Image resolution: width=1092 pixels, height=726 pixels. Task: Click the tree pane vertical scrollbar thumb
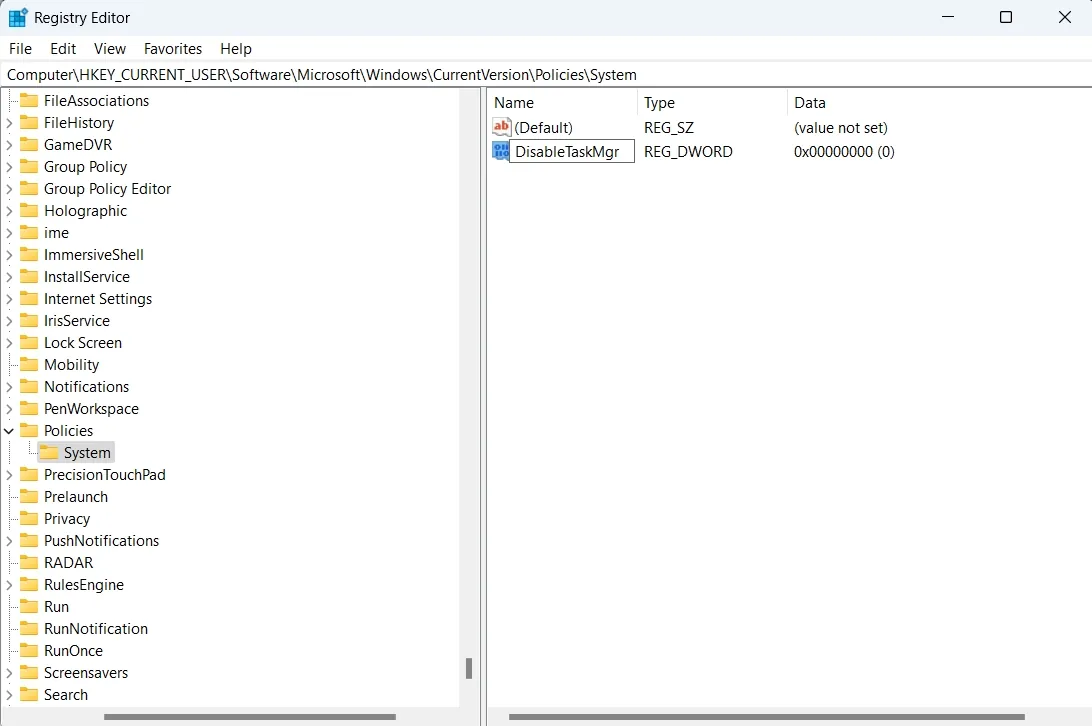469,668
